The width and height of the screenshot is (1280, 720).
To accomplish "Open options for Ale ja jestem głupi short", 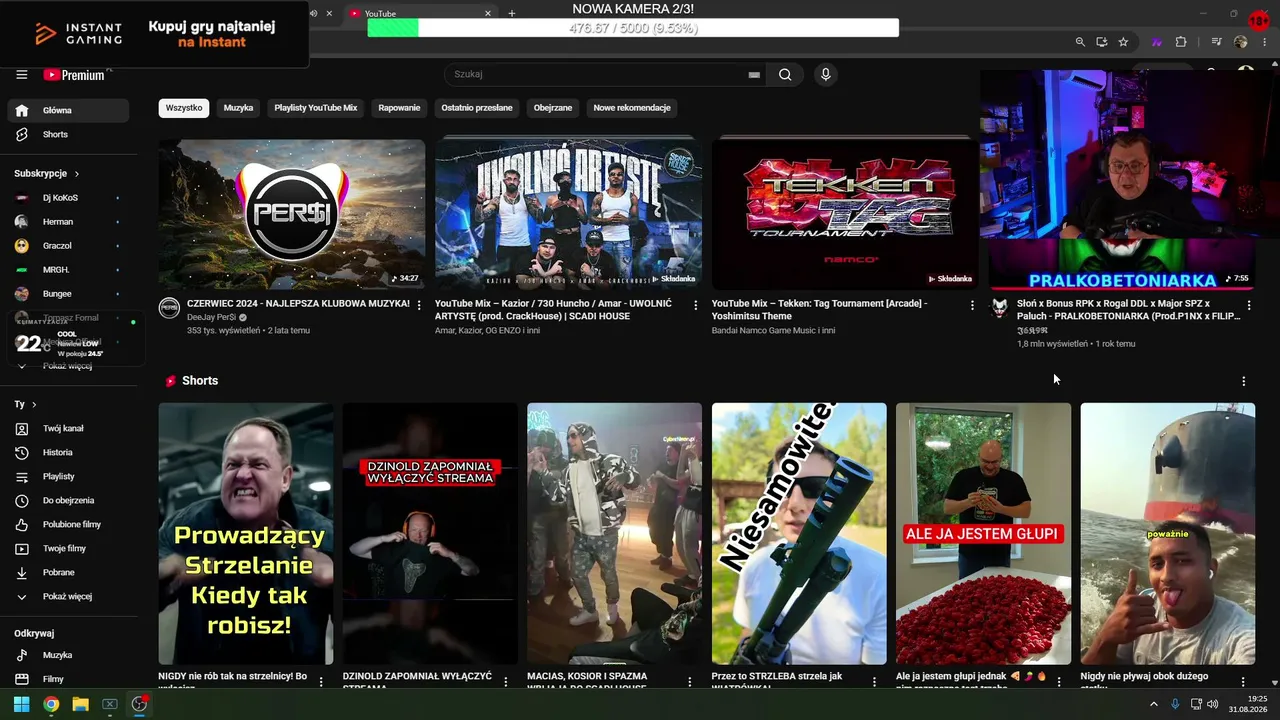I will click(x=1059, y=681).
